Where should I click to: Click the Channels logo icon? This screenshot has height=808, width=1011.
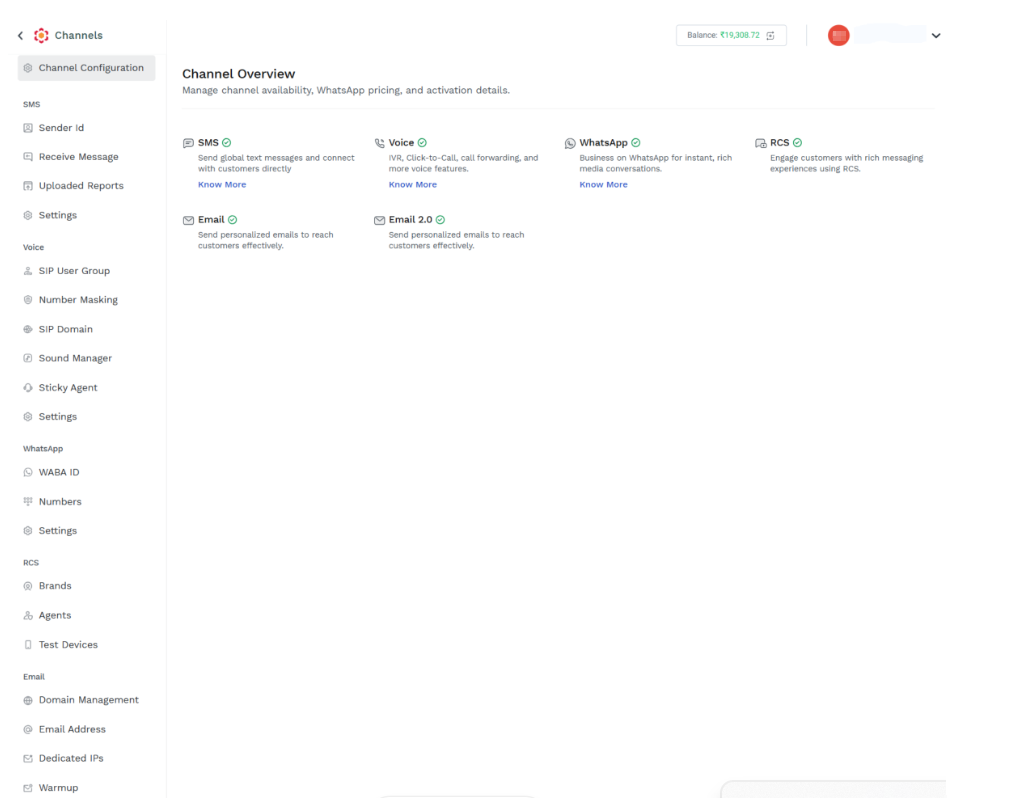41,35
